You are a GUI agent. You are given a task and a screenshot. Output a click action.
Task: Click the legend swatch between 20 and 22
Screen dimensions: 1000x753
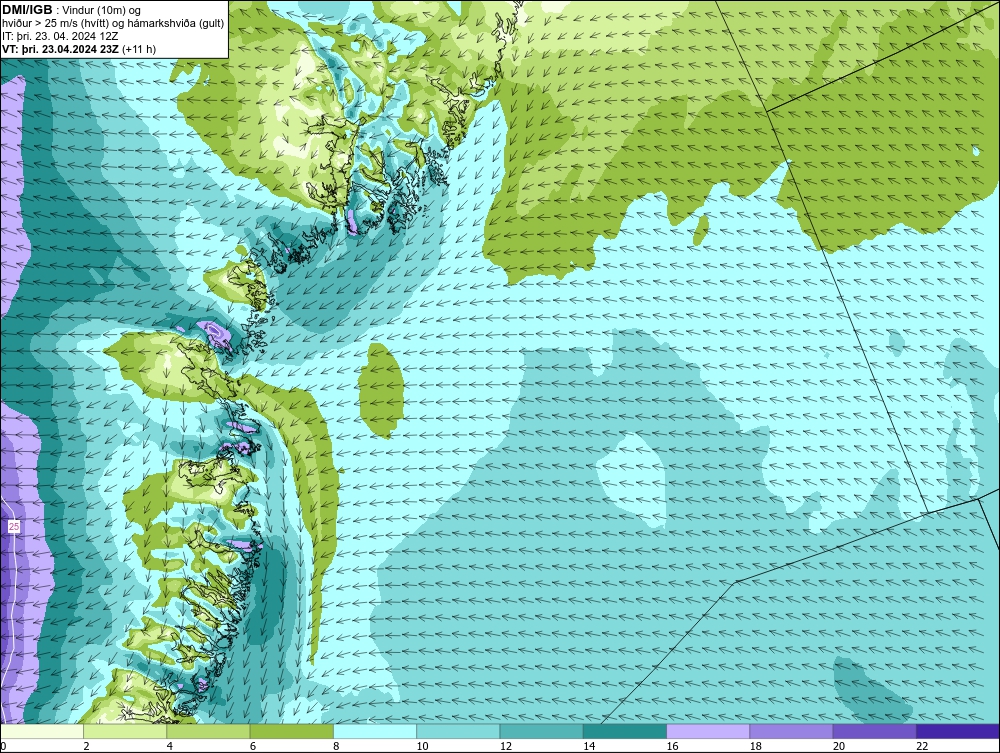click(874, 731)
